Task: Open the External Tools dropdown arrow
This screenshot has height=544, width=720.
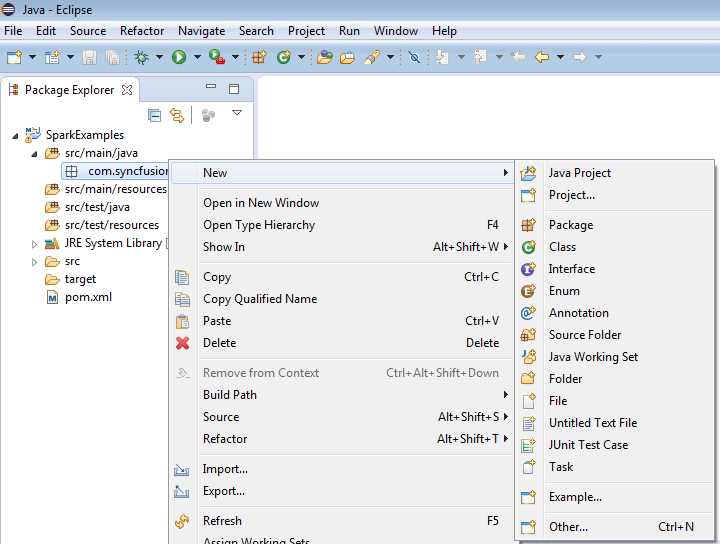Action: coord(235,57)
